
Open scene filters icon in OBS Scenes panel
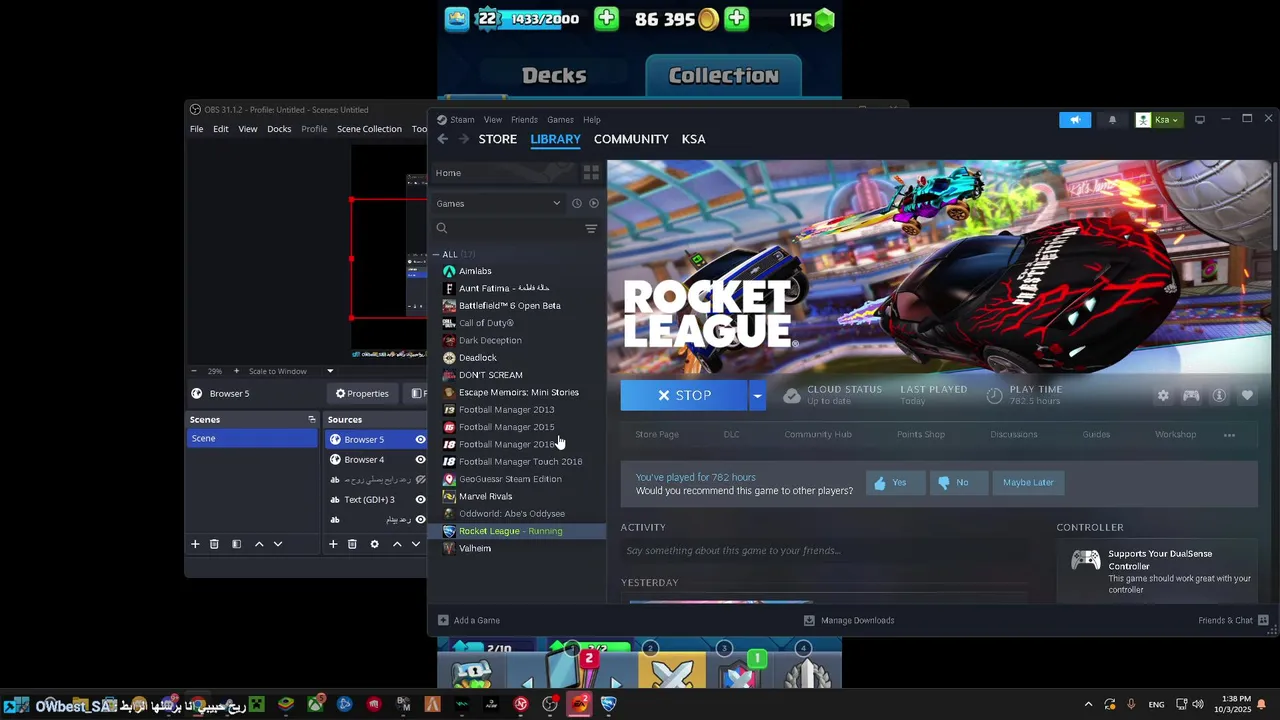pyautogui.click(x=236, y=544)
